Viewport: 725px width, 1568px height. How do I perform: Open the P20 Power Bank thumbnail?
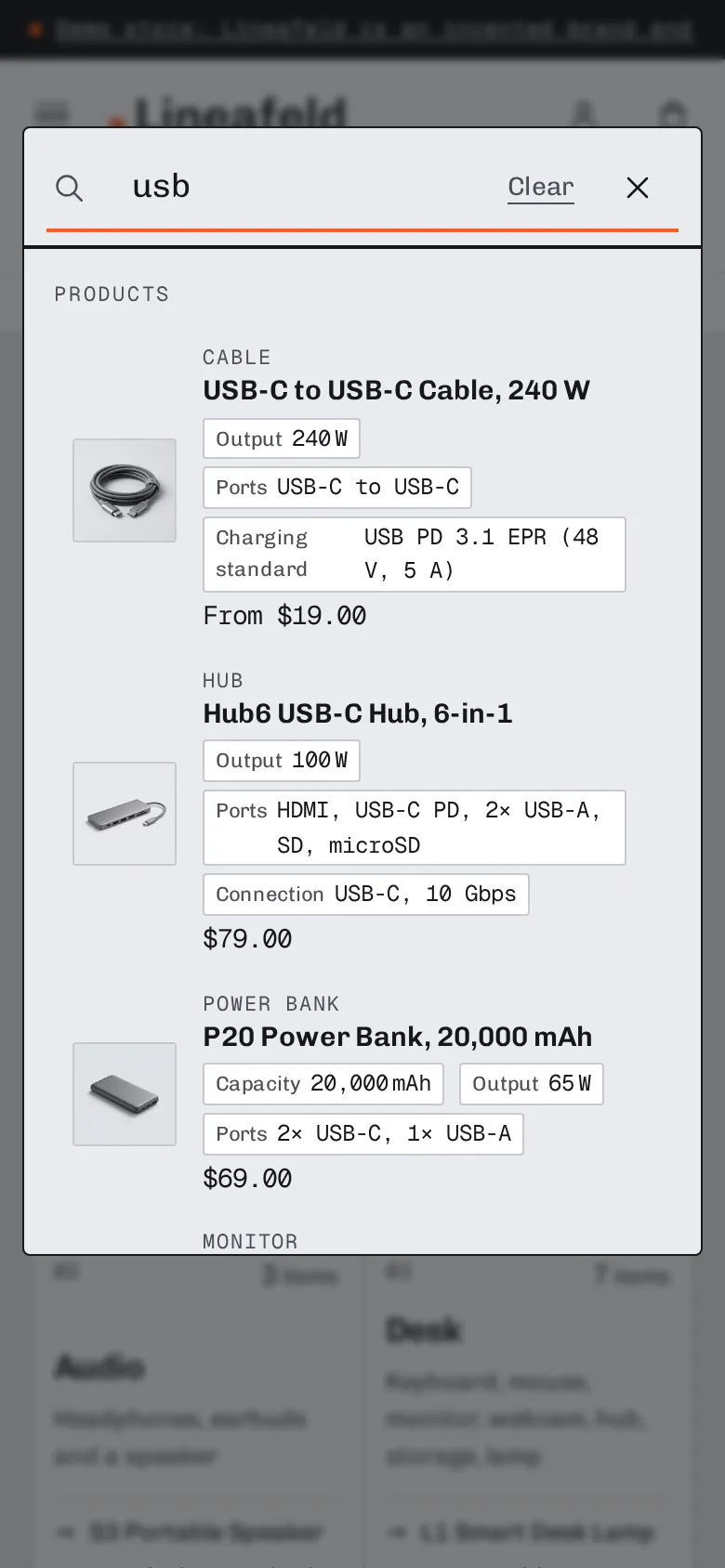[x=125, y=1094]
